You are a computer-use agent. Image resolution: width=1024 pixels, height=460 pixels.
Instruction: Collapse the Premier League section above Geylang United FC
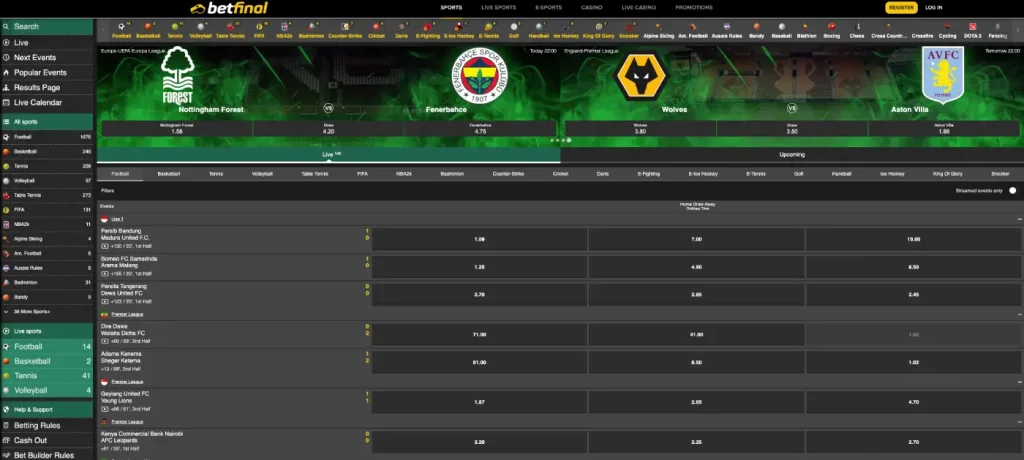(x=1019, y=382)
